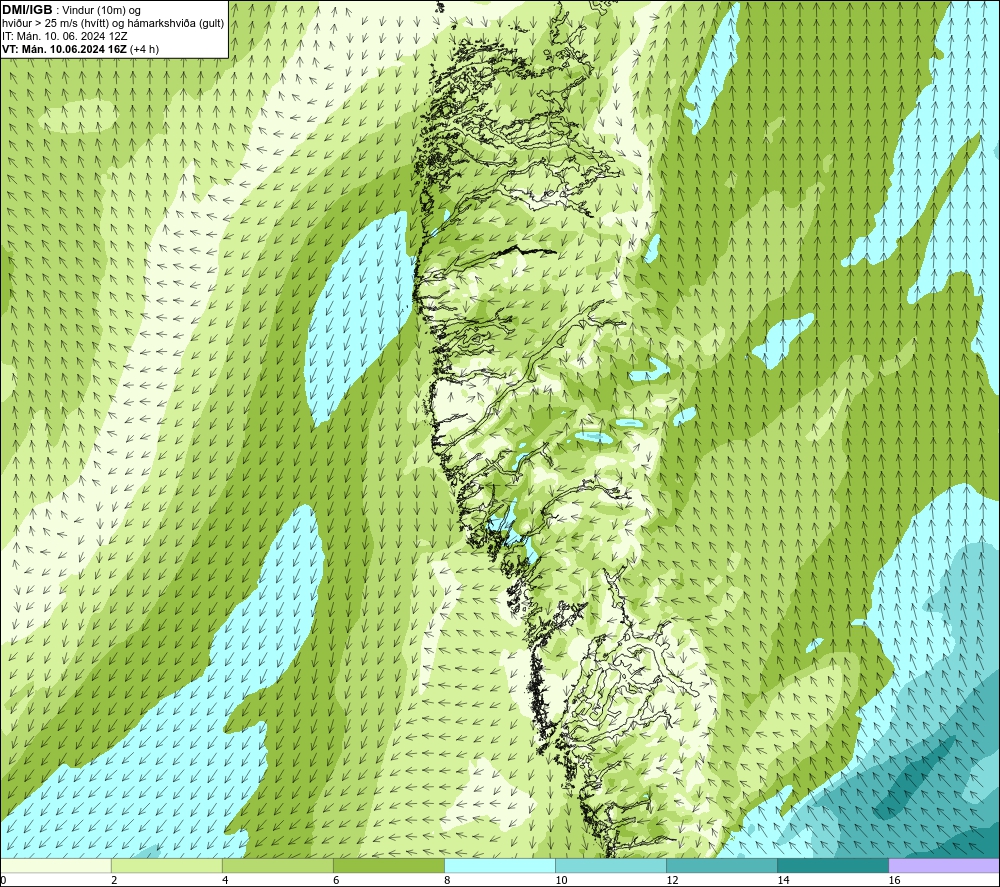Click the '(+4 h)' forecast offset text

(144, 49)
